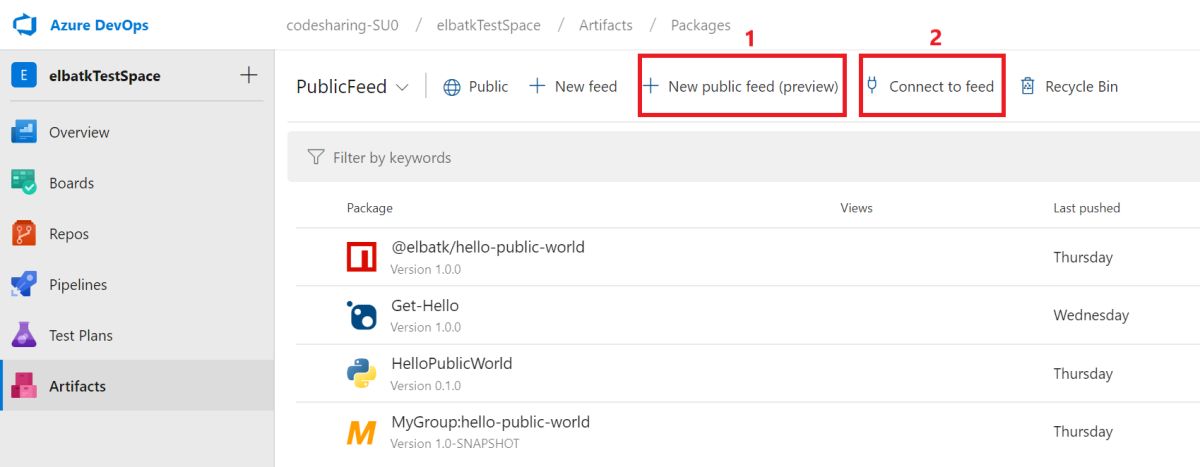The width and height of the screenshot is (1200, 467).
Task: Open the Test Plans label
Action: tap(81, 336)
